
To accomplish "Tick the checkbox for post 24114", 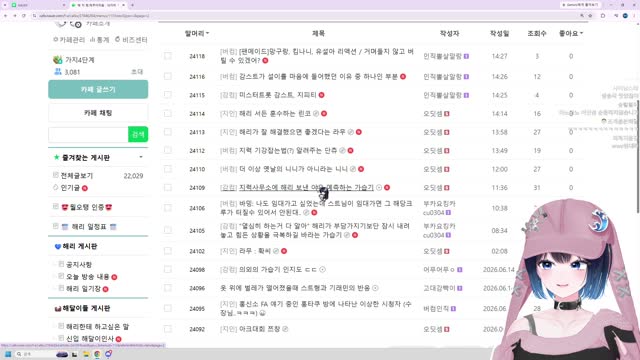I will point(168,113).
